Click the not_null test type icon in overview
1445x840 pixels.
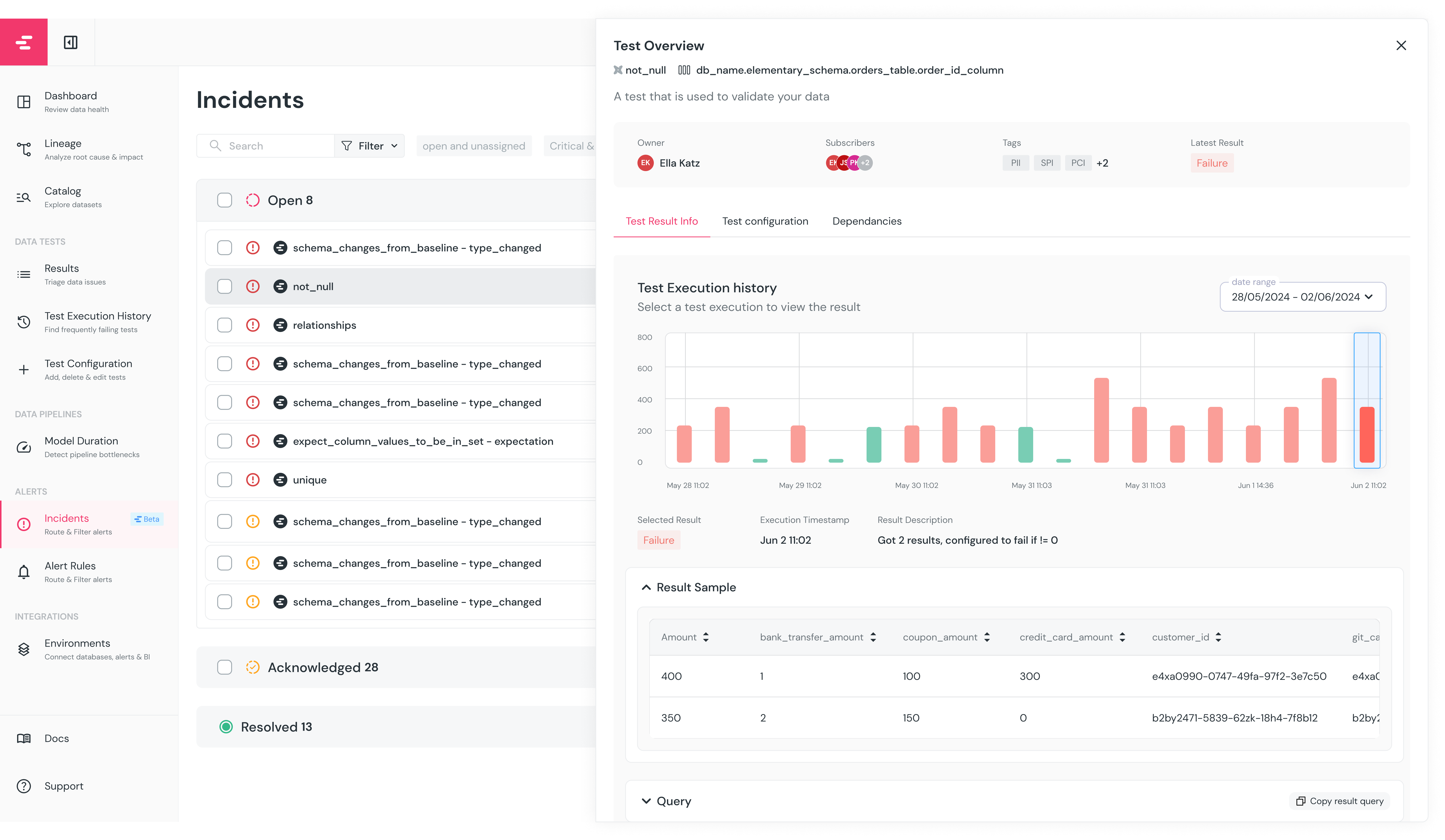click(618, 70)
